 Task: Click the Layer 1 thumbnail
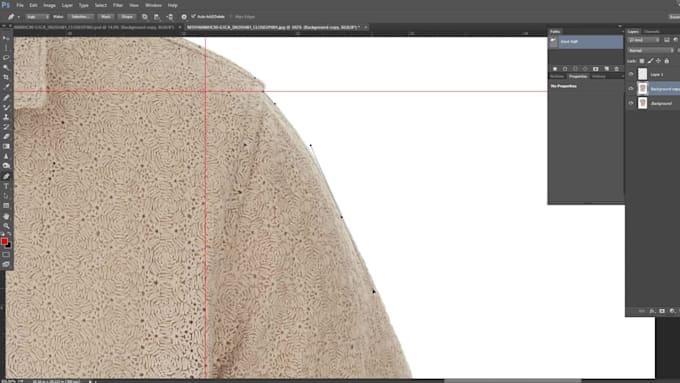tap(643, 74)
